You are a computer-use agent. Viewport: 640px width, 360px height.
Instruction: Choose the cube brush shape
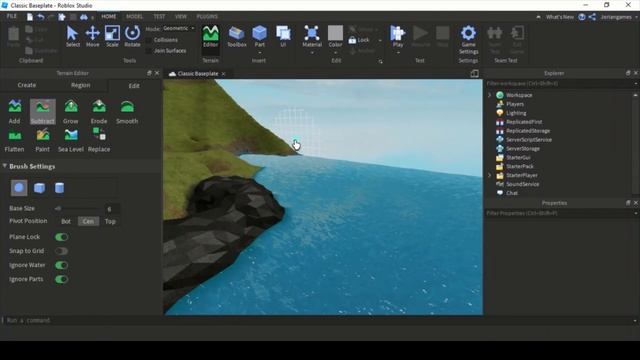point(39,188)
